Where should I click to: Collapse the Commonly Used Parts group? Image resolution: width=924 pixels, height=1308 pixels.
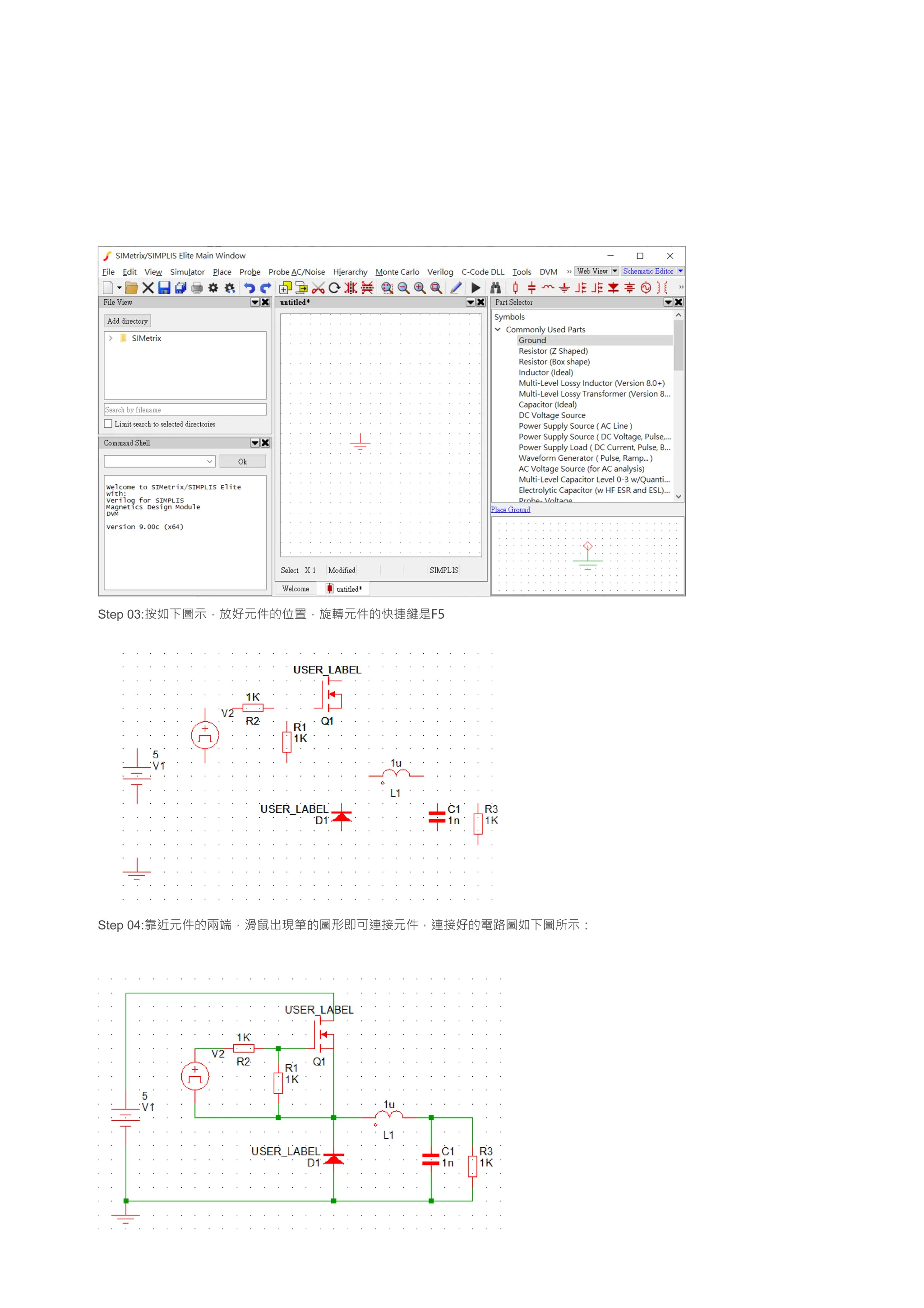tap(498, 329)
